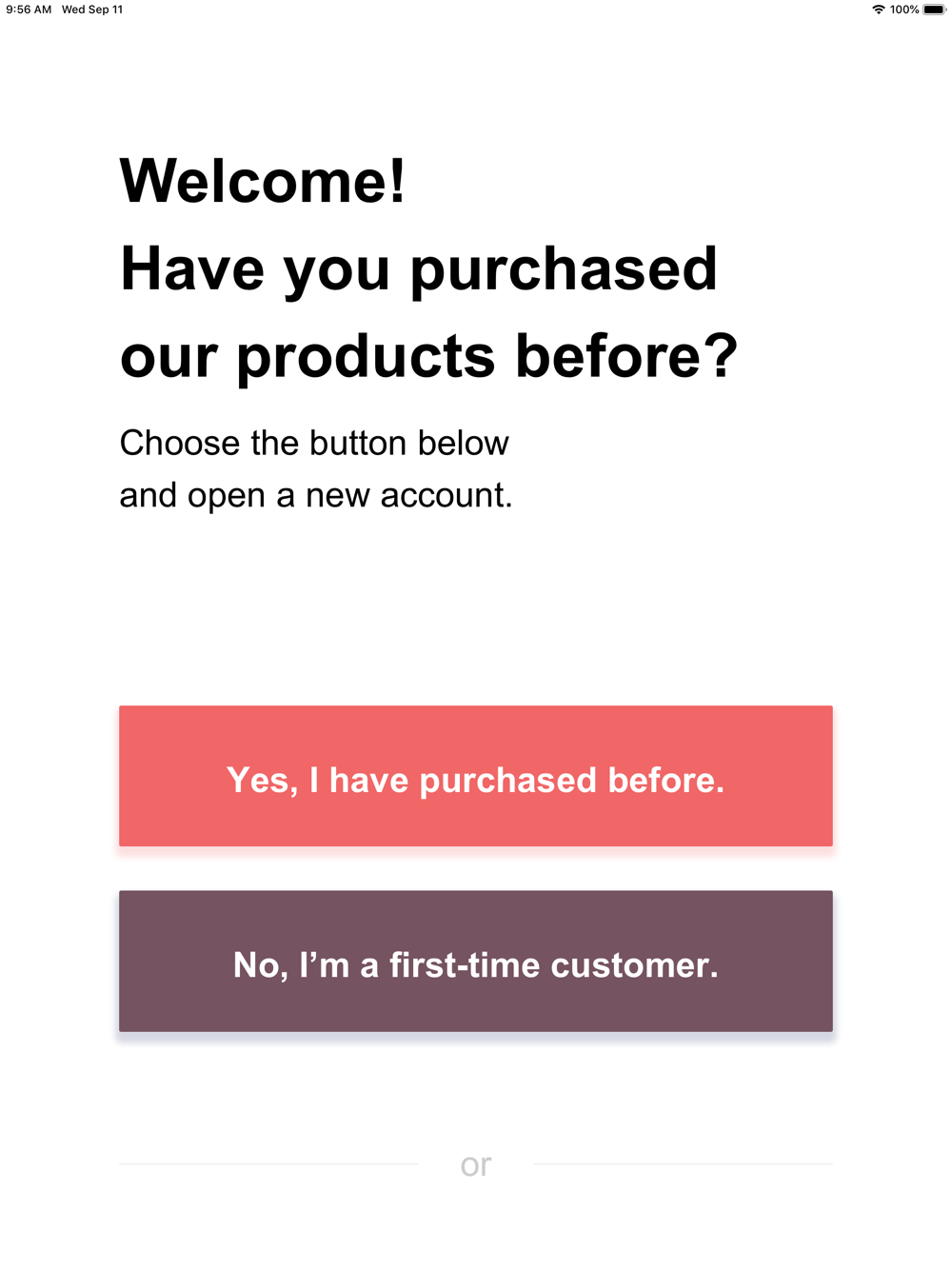The width and height of the screenshot is (952, 1270).
Task: Tap the 'our products before?' heading line
Action: pyautogui.click(x=429, y=357)
